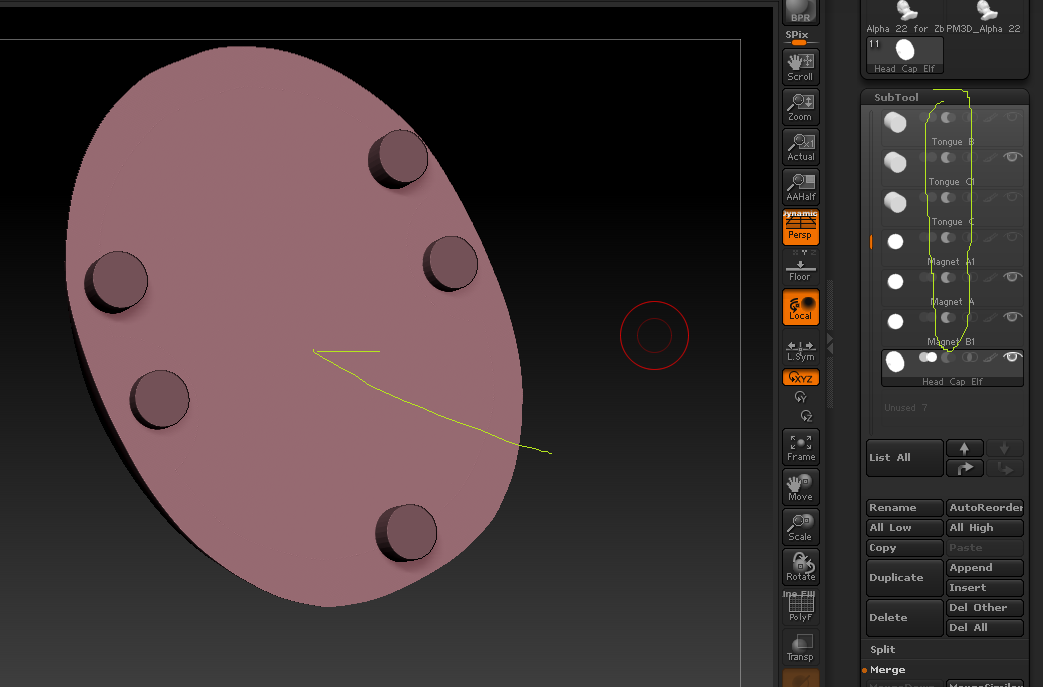The width and height of the screenshot is (1043, 687).
Task: Select the PM3D_Alpha 22 tool thumbnail
Action: pos(984,17)
